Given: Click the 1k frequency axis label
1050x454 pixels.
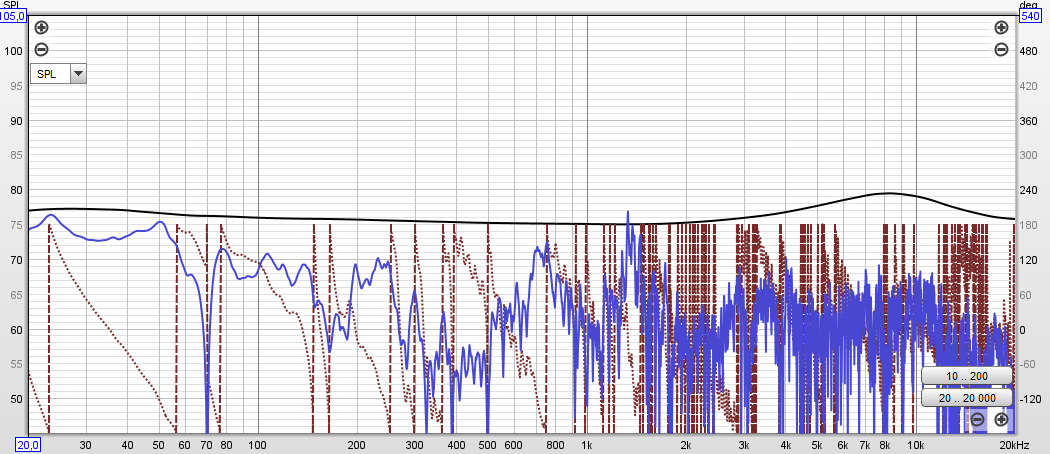Looking at the screenshot, I should 587,445.
